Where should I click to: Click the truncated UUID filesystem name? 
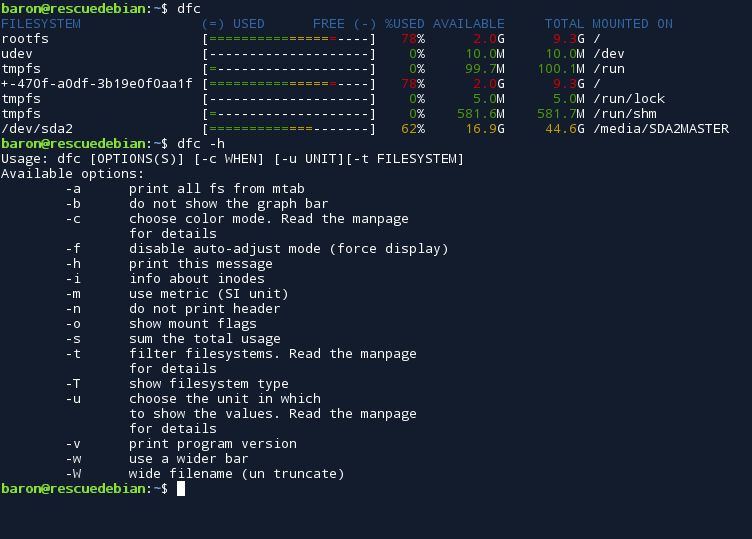tap(97, 84)
